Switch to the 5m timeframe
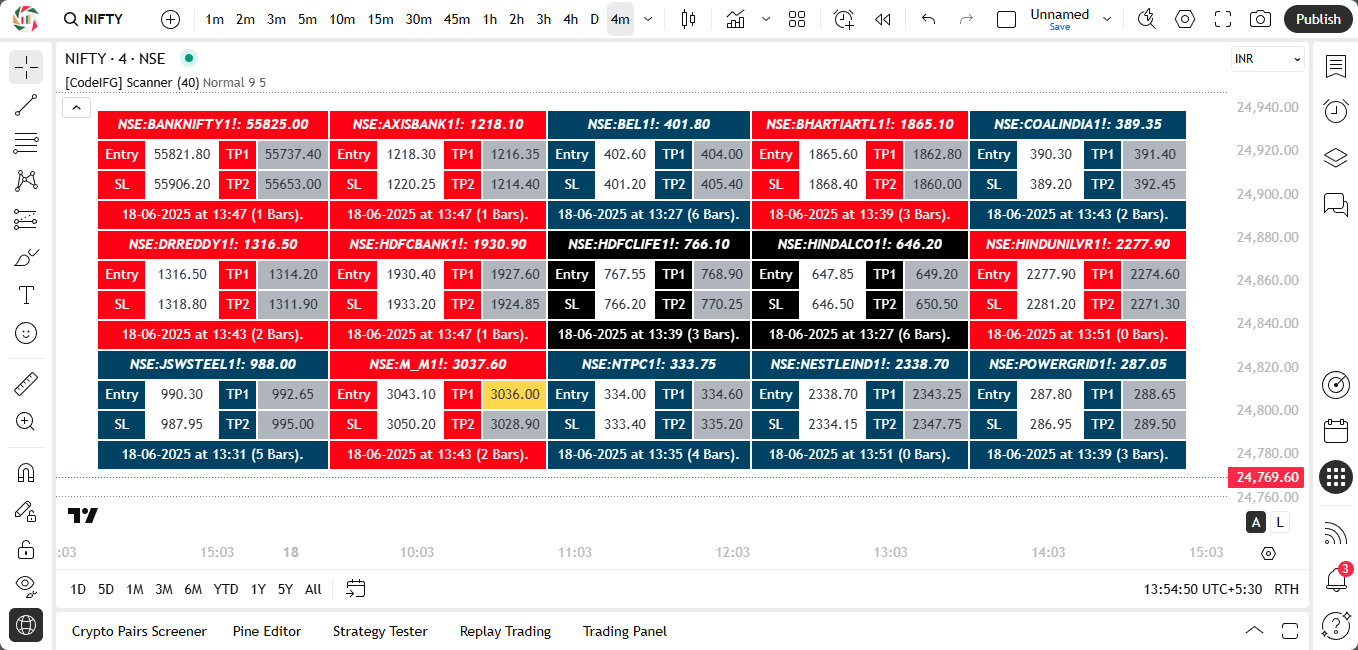Screen dimensions: 1358x650 click(307, 19)
